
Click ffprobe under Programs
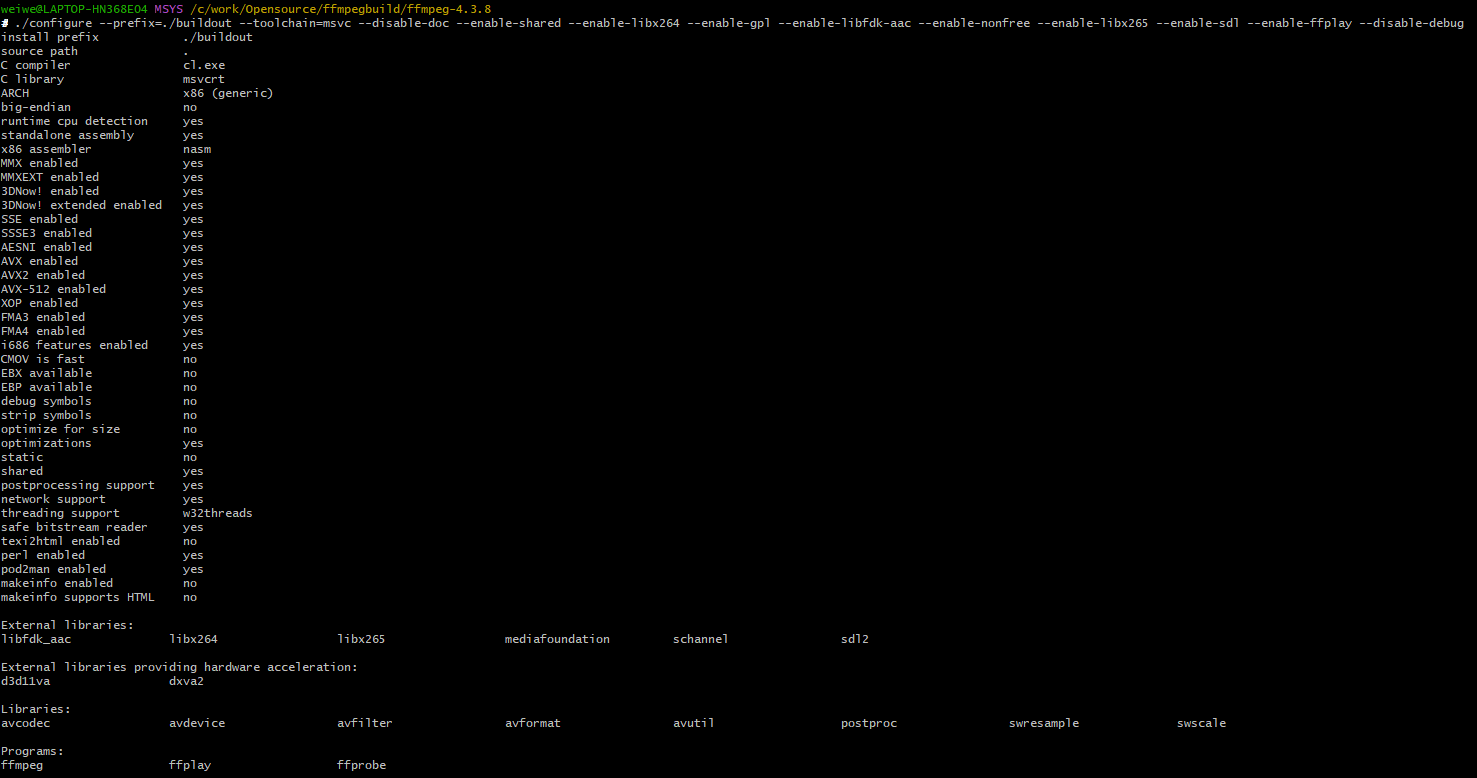tap(361, 765)
